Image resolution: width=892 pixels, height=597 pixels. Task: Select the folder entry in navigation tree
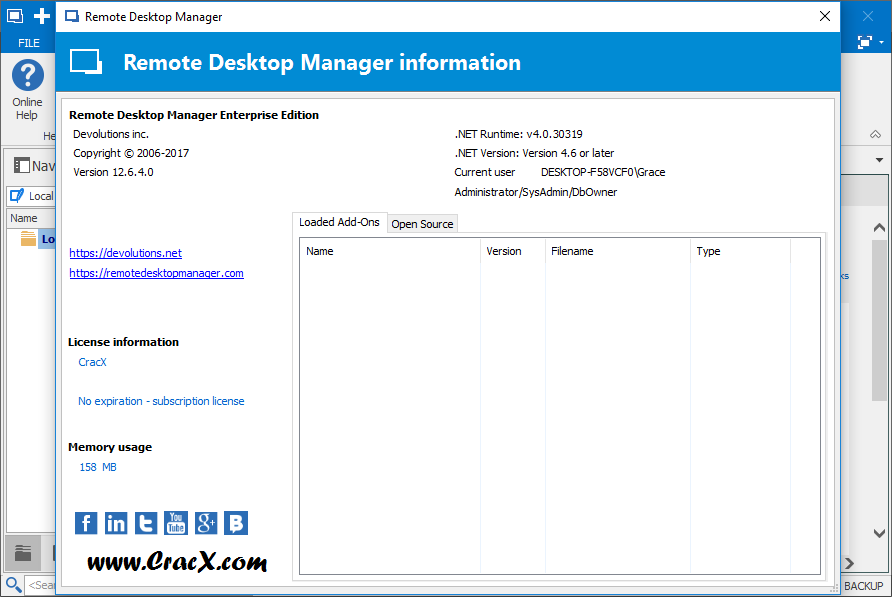(x=38, y=239)
